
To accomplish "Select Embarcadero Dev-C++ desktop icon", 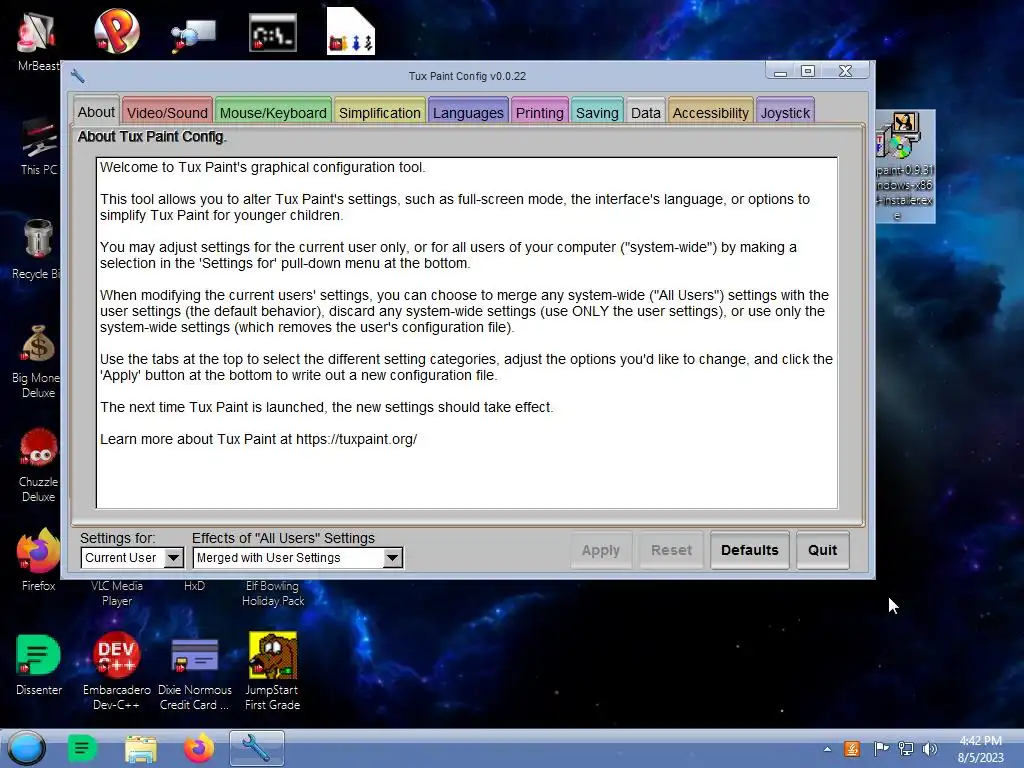I will [116, 671].
